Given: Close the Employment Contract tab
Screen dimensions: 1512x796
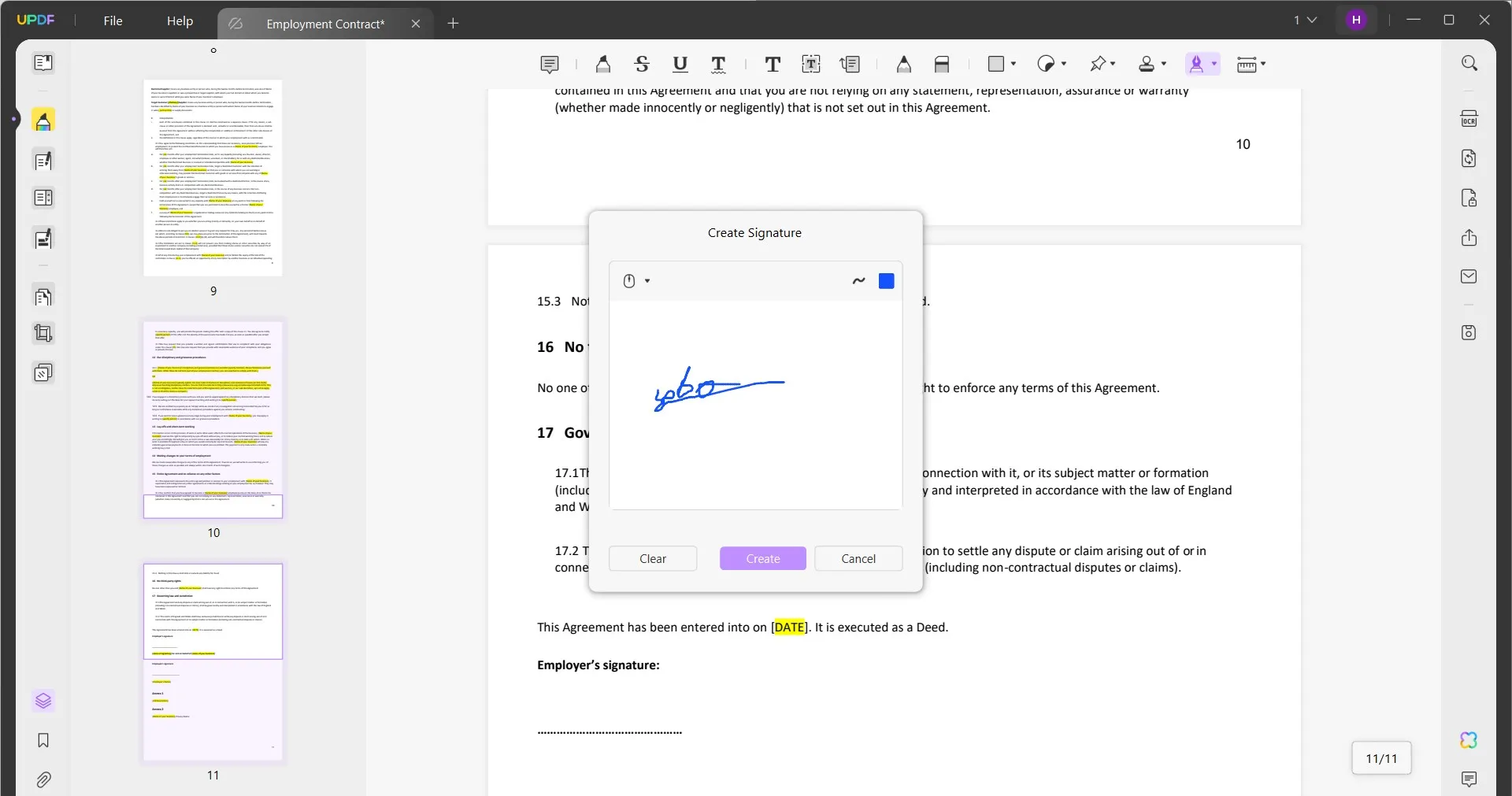Looking at the screenshot, I should pyautogui.click(x=416, y=24).
